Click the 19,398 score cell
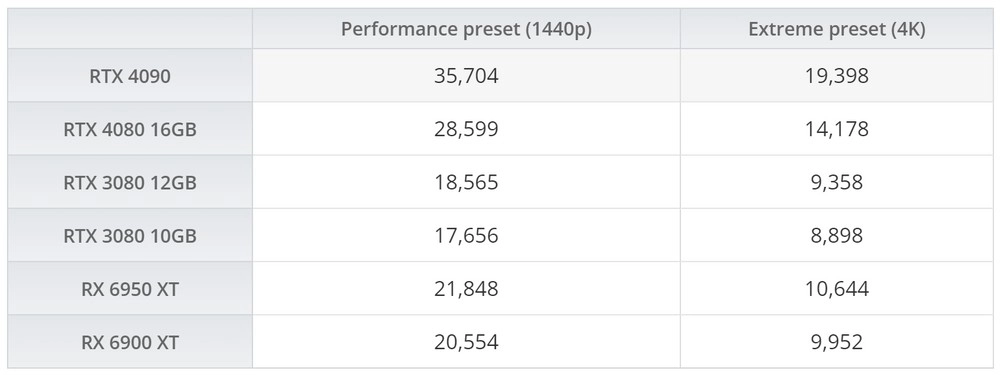This screenshot has height=375, width=1000. (837, 76)
